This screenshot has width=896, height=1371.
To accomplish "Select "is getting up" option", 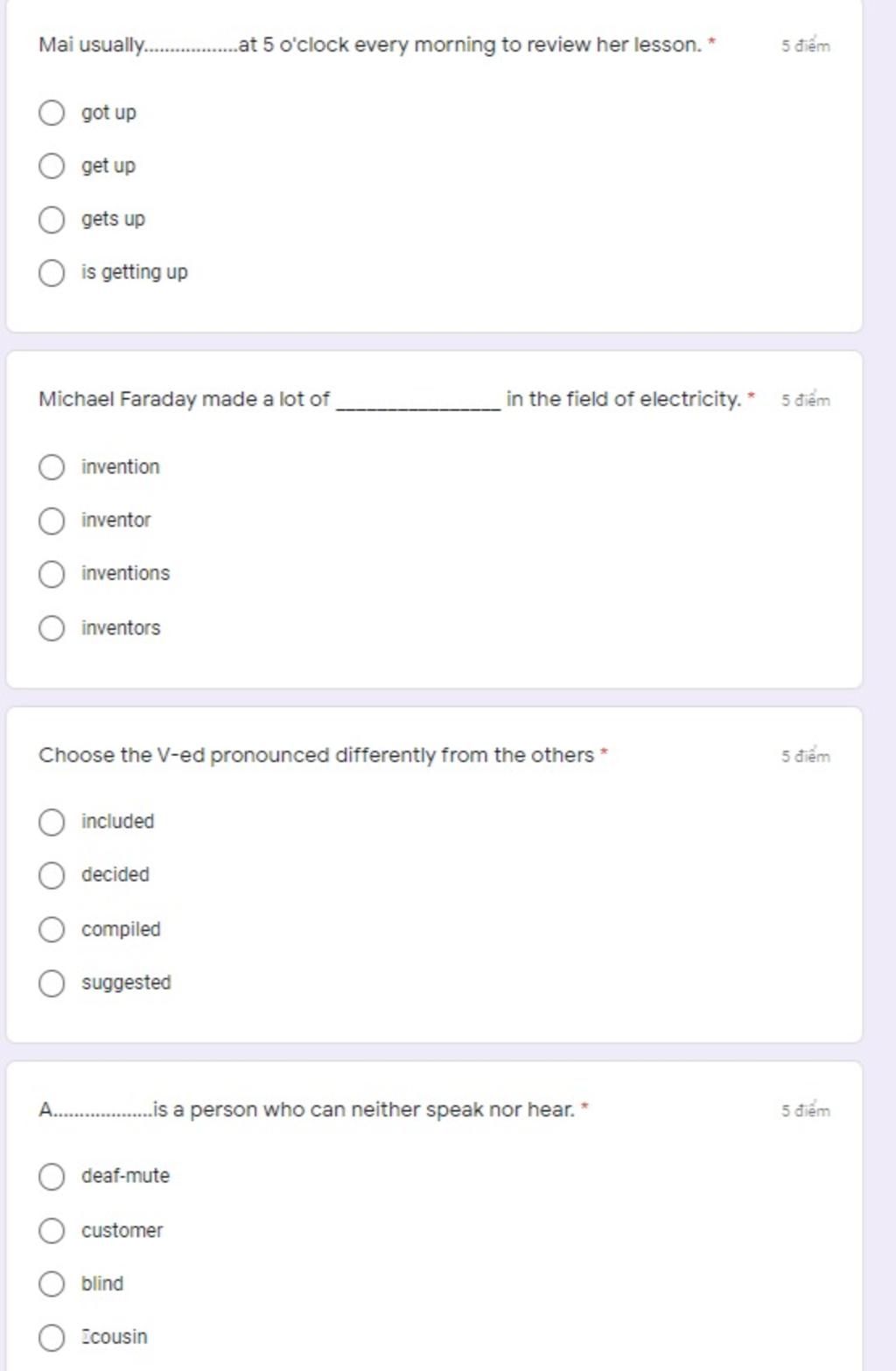I will pyautogui.click(x=52, y=273).
